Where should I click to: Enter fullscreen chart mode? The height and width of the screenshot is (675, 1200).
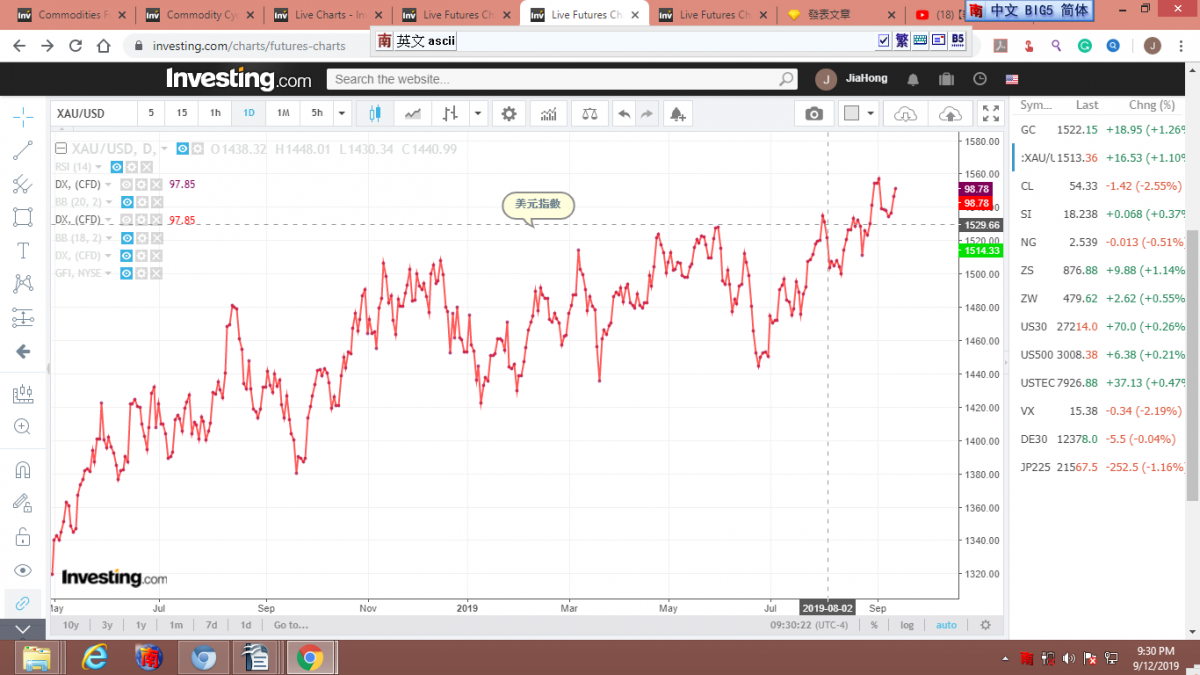coord(990,114)
